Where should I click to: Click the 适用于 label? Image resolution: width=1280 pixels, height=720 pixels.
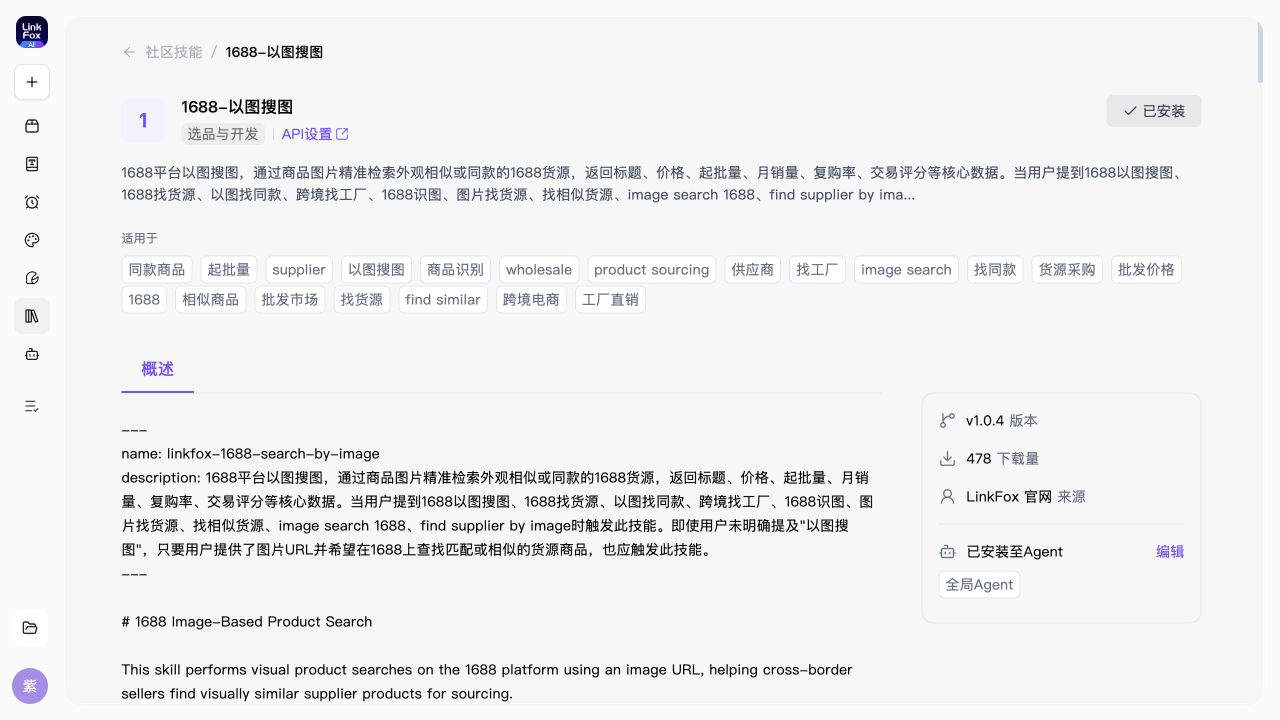pos(140,238)
